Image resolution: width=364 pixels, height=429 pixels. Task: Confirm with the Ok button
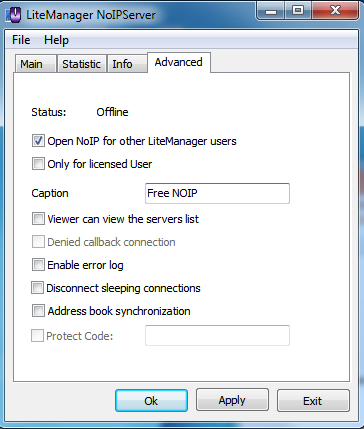pos(151,400)
